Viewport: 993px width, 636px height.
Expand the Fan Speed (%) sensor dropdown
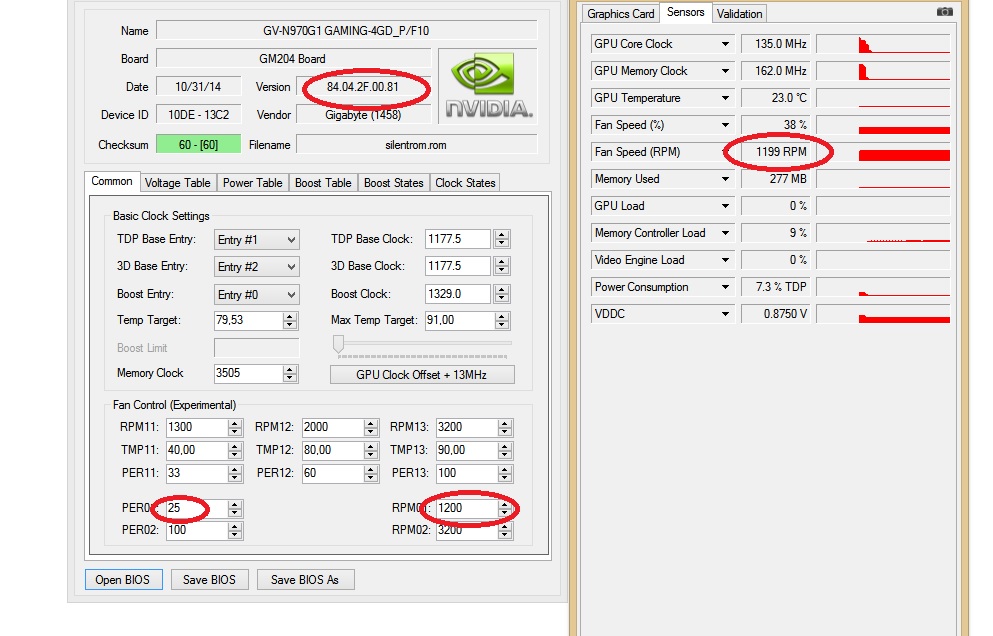point(725,125)
